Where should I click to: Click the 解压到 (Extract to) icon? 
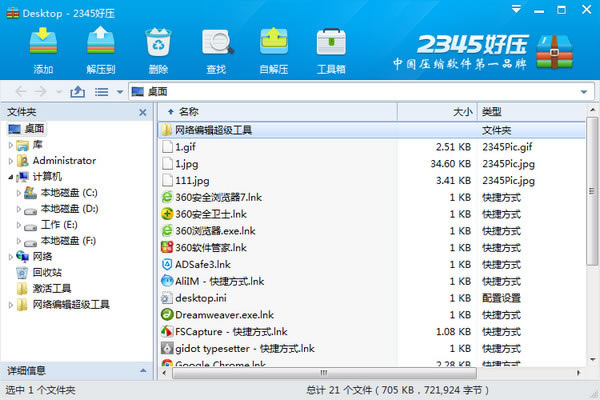point(100,47)
